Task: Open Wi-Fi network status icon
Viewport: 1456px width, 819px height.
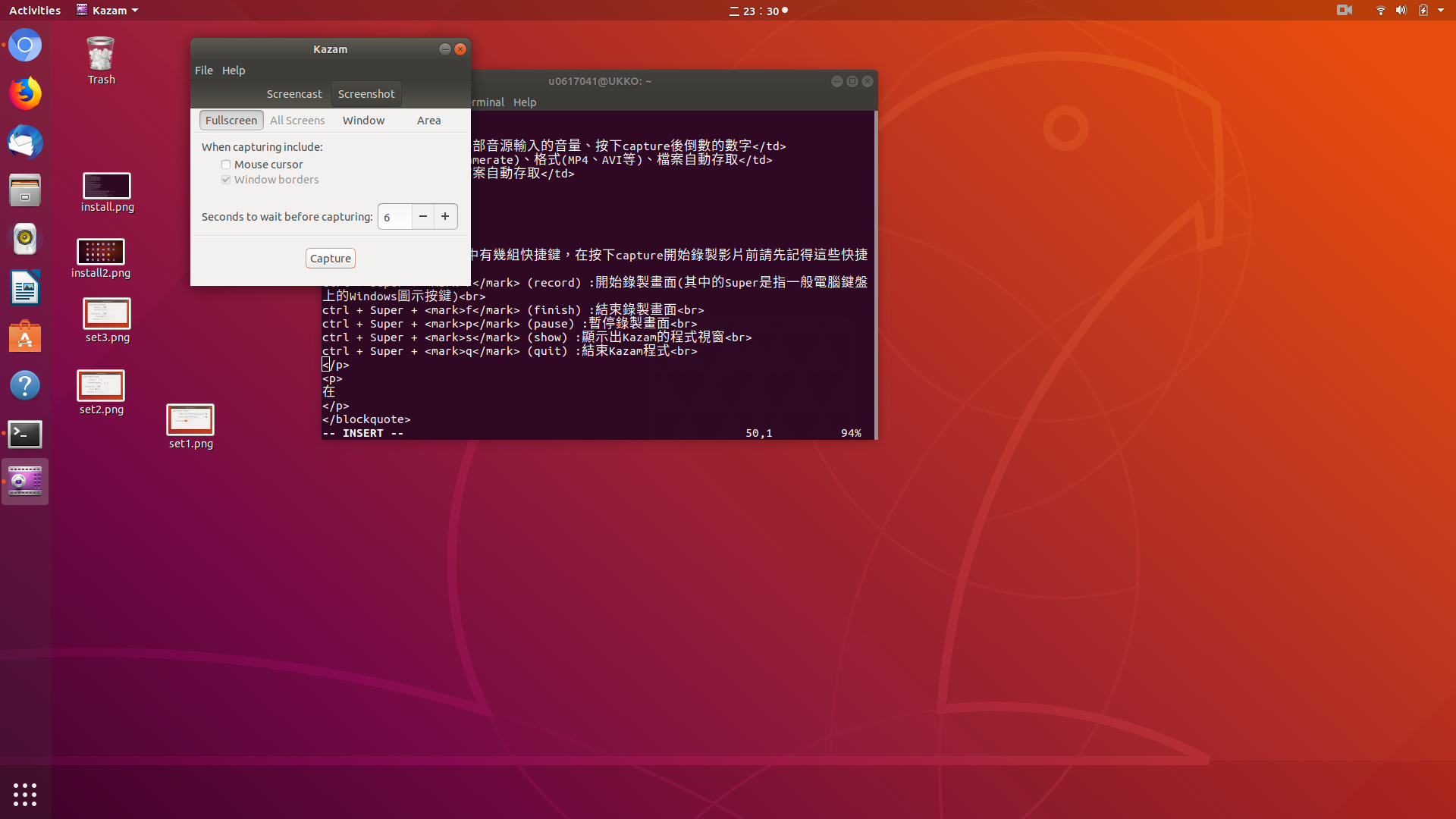Action: pyautogui.click(x=1380, y=11)
